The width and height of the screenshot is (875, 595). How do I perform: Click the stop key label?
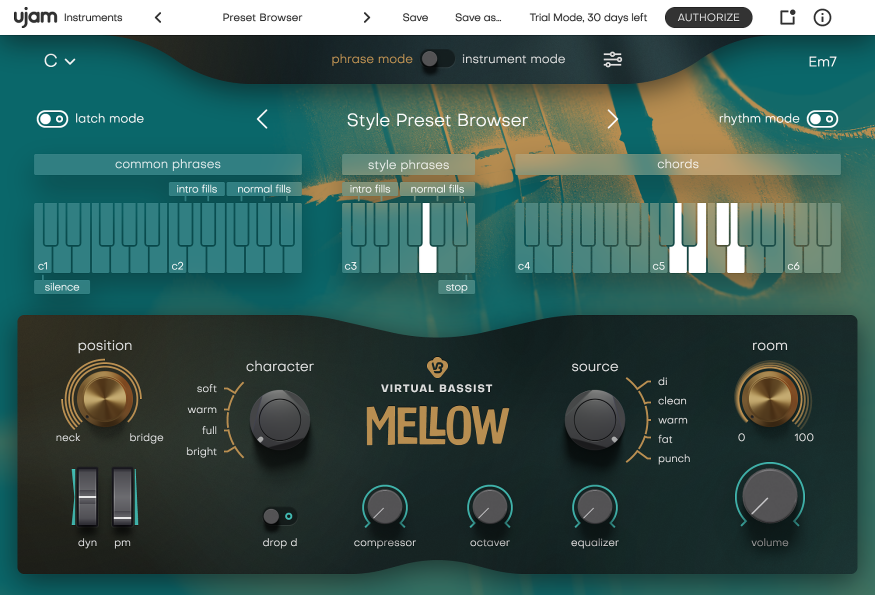(456, 287)
